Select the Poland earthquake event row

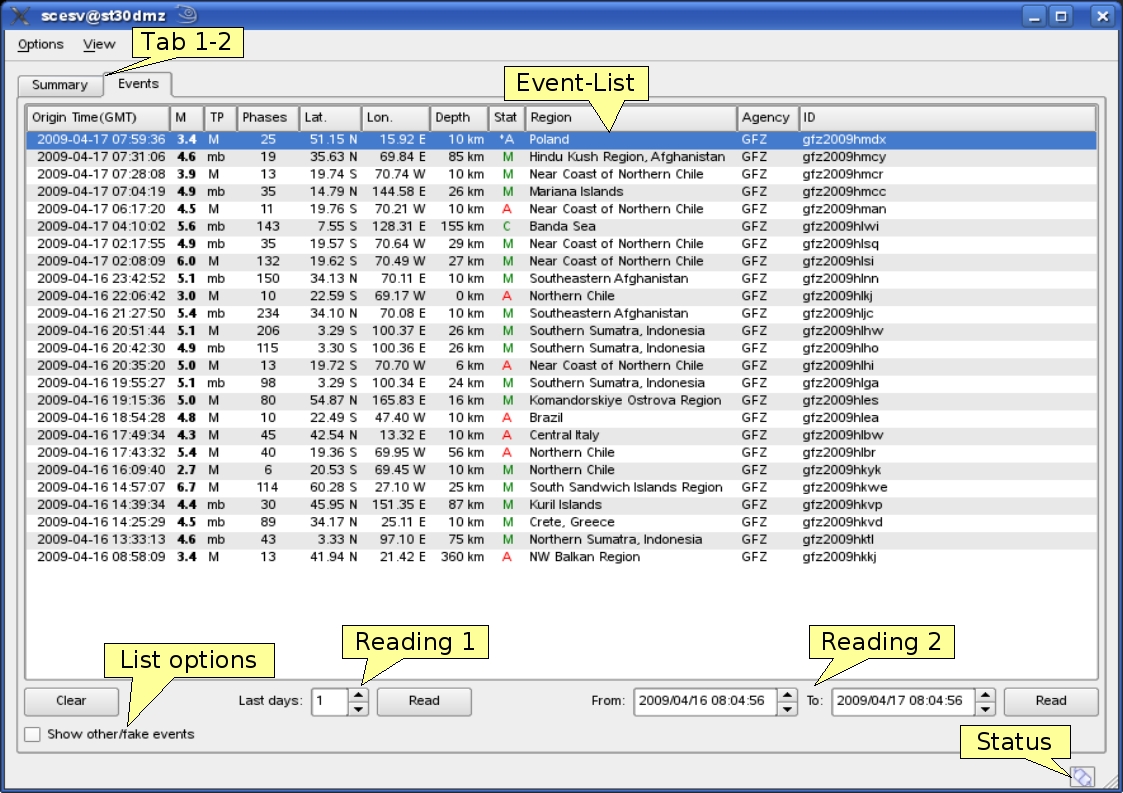[400, 139]
